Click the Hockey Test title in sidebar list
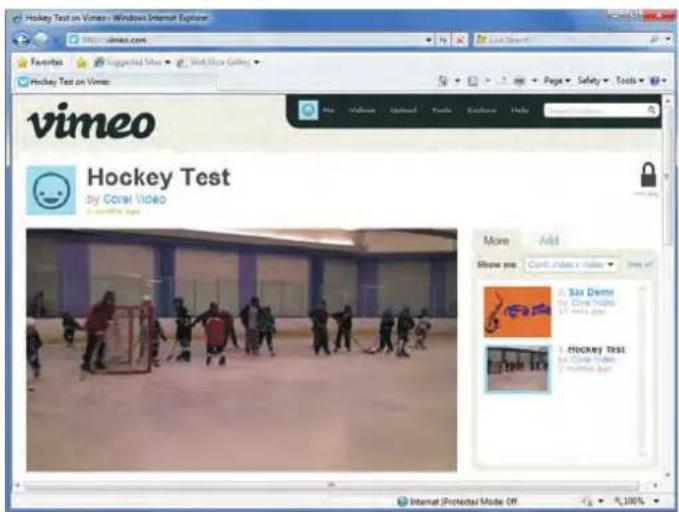 click(596, 350)
